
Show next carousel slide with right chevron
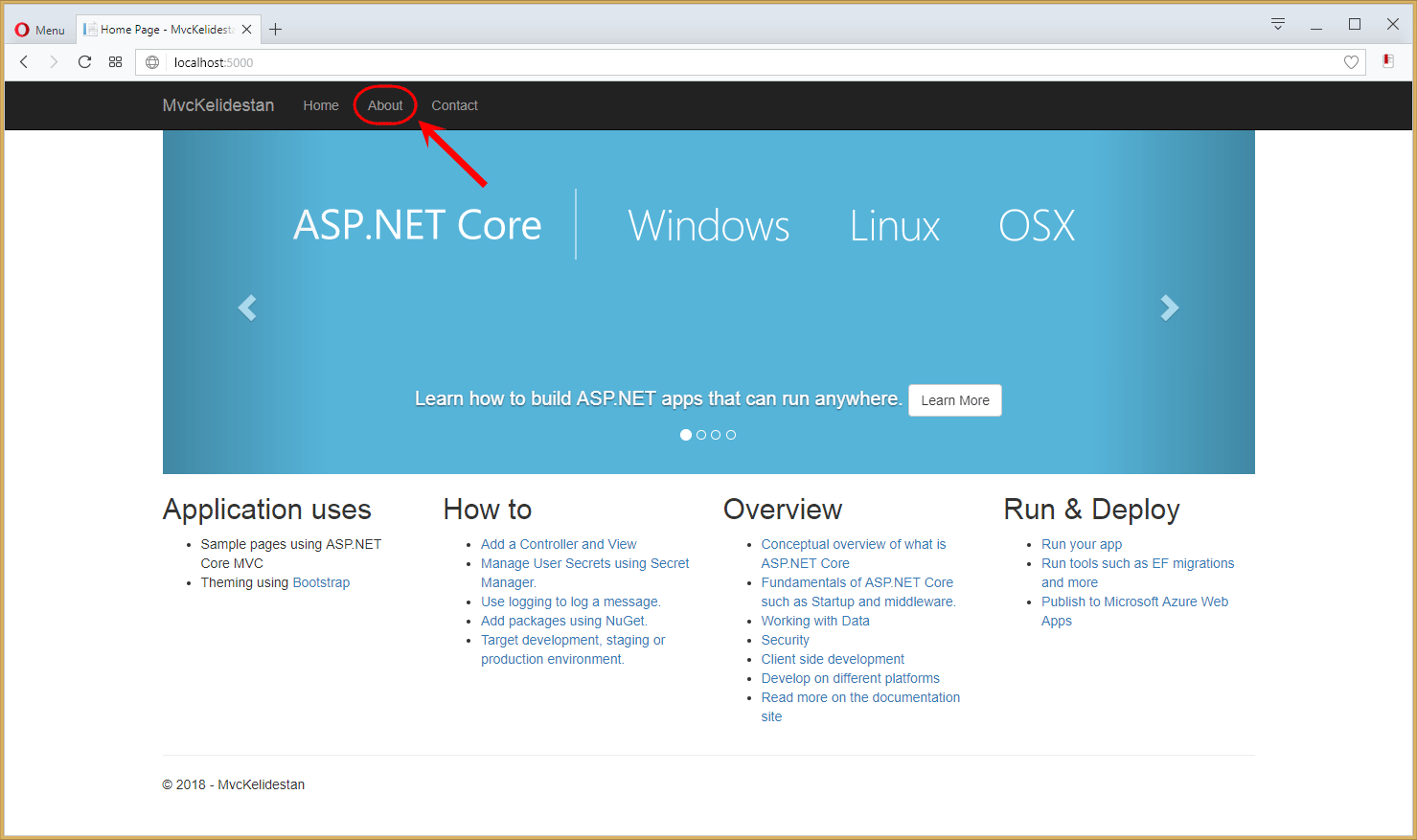(x=1170, y=307)
